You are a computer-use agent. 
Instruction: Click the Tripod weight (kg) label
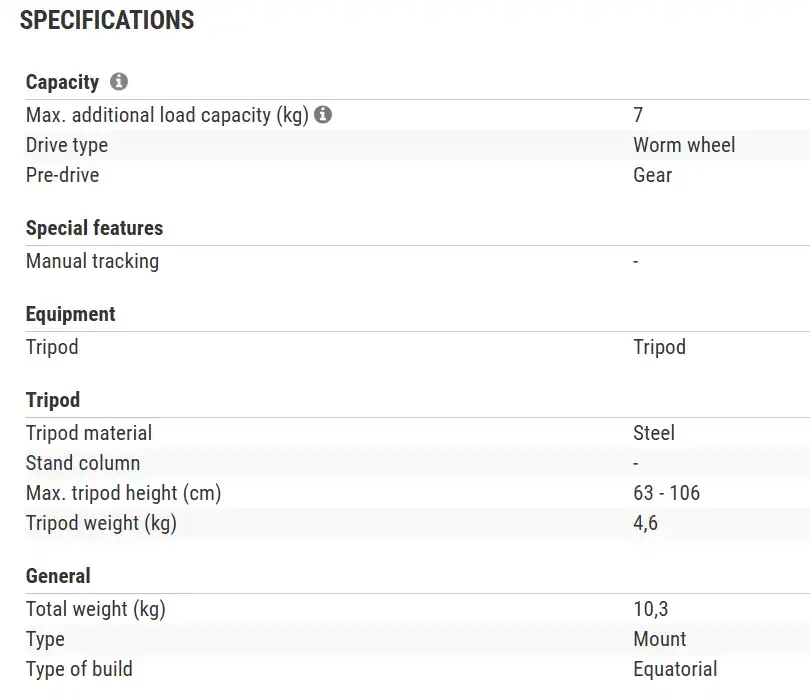click(x=101, y=523)
